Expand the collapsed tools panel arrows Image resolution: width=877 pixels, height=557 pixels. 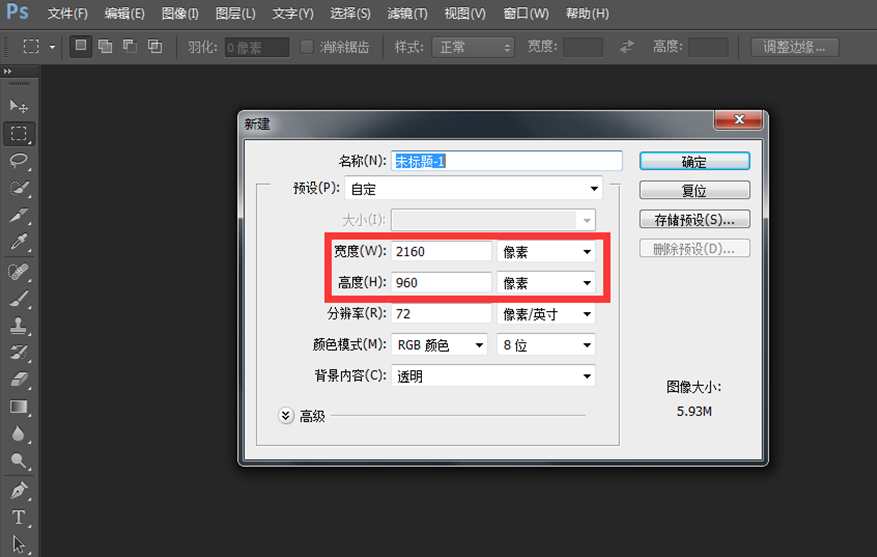(x=8, y=71)
